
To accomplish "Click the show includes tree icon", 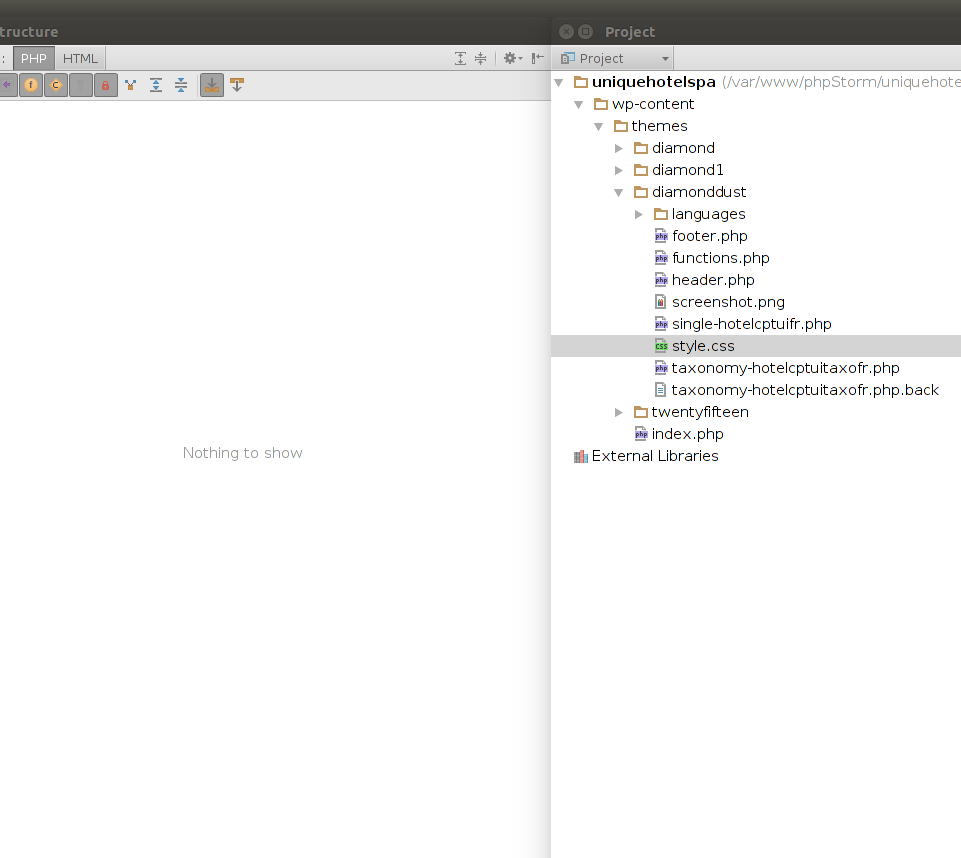I will pos(131,85).
